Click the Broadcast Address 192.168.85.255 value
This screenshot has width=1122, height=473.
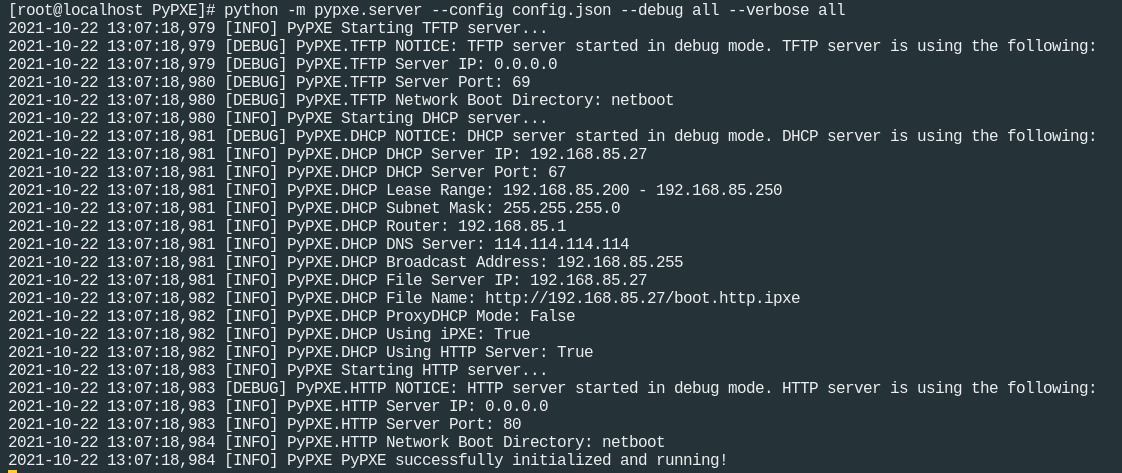pyautogui.click(x=620, y=263)
